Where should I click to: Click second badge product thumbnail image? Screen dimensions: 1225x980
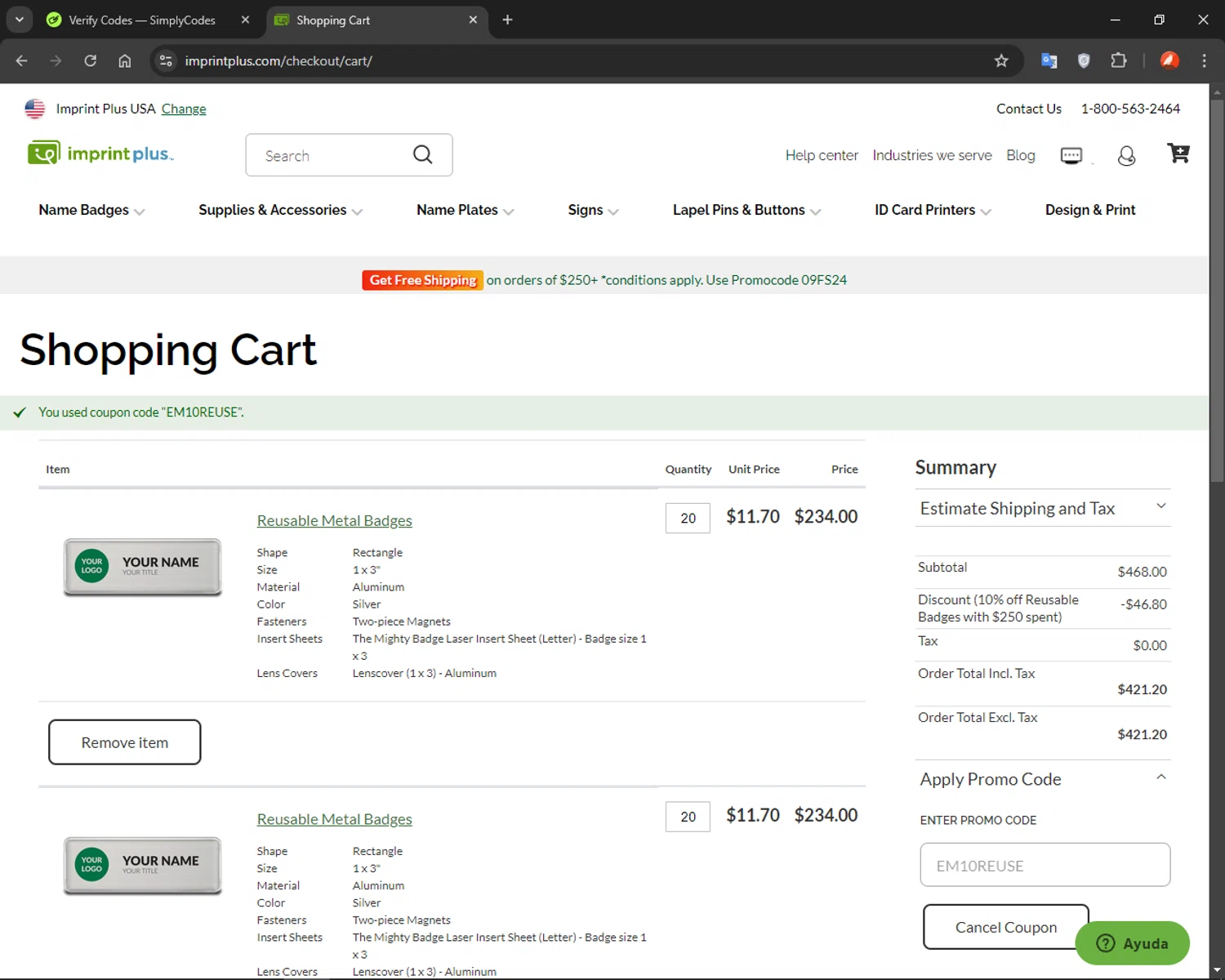(143, 866)
